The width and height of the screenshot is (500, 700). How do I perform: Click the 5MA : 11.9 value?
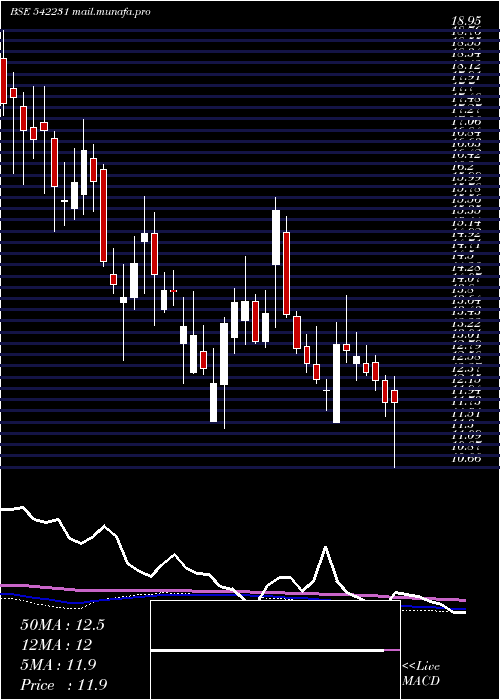(x=58, y=665)
